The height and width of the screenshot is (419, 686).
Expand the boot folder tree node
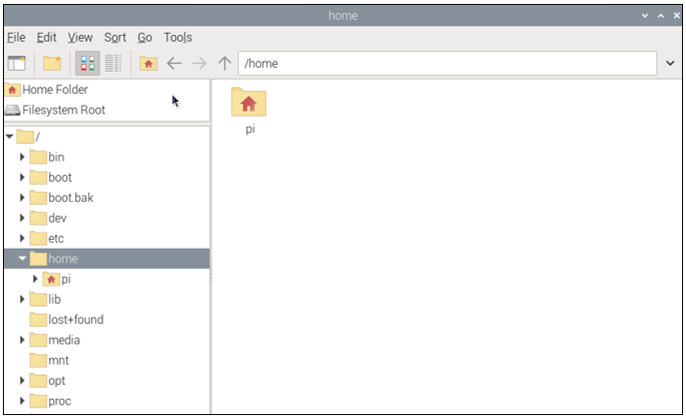click(22, 177)
